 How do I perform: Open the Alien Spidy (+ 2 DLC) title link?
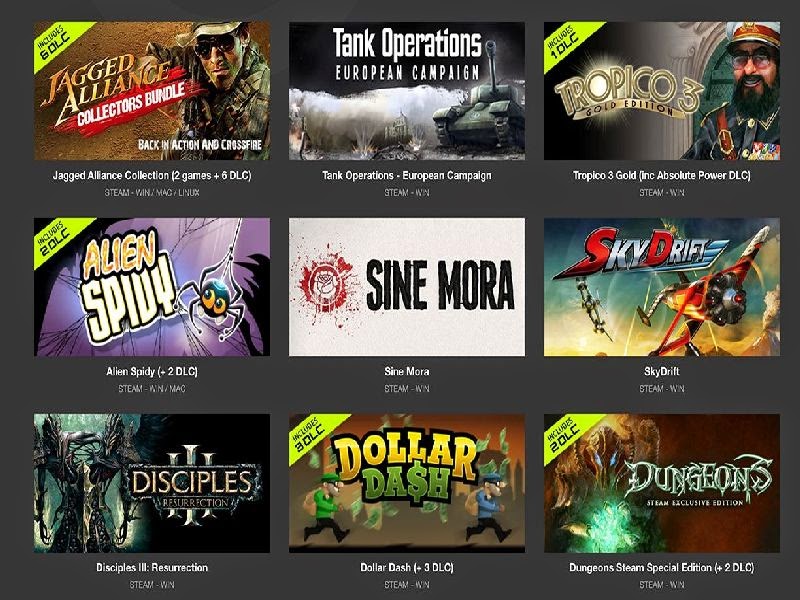click(x=152, y=371)
